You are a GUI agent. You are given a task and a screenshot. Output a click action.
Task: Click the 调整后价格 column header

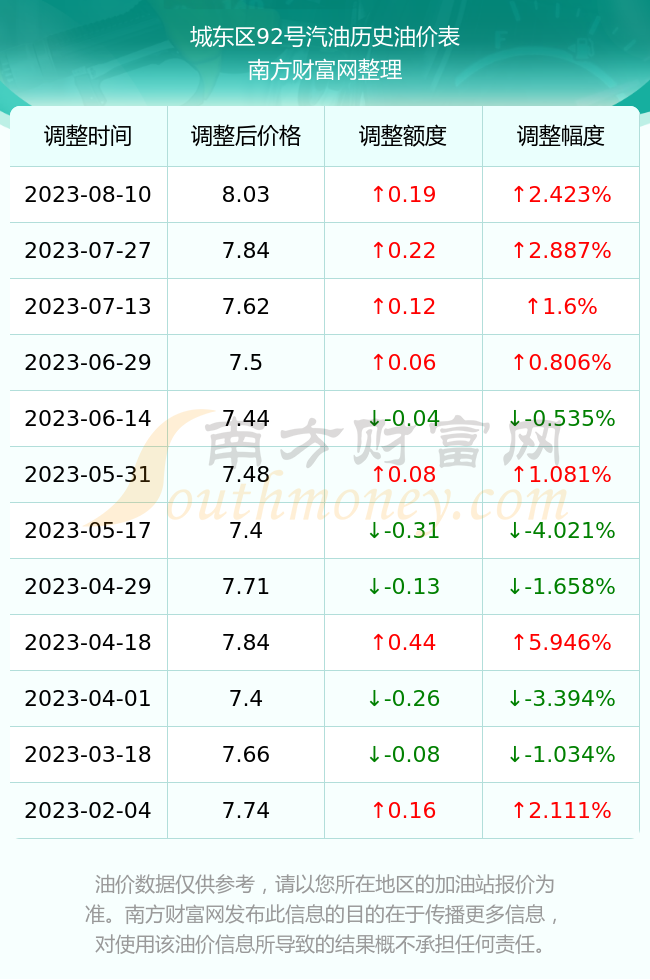click(246, 136)
